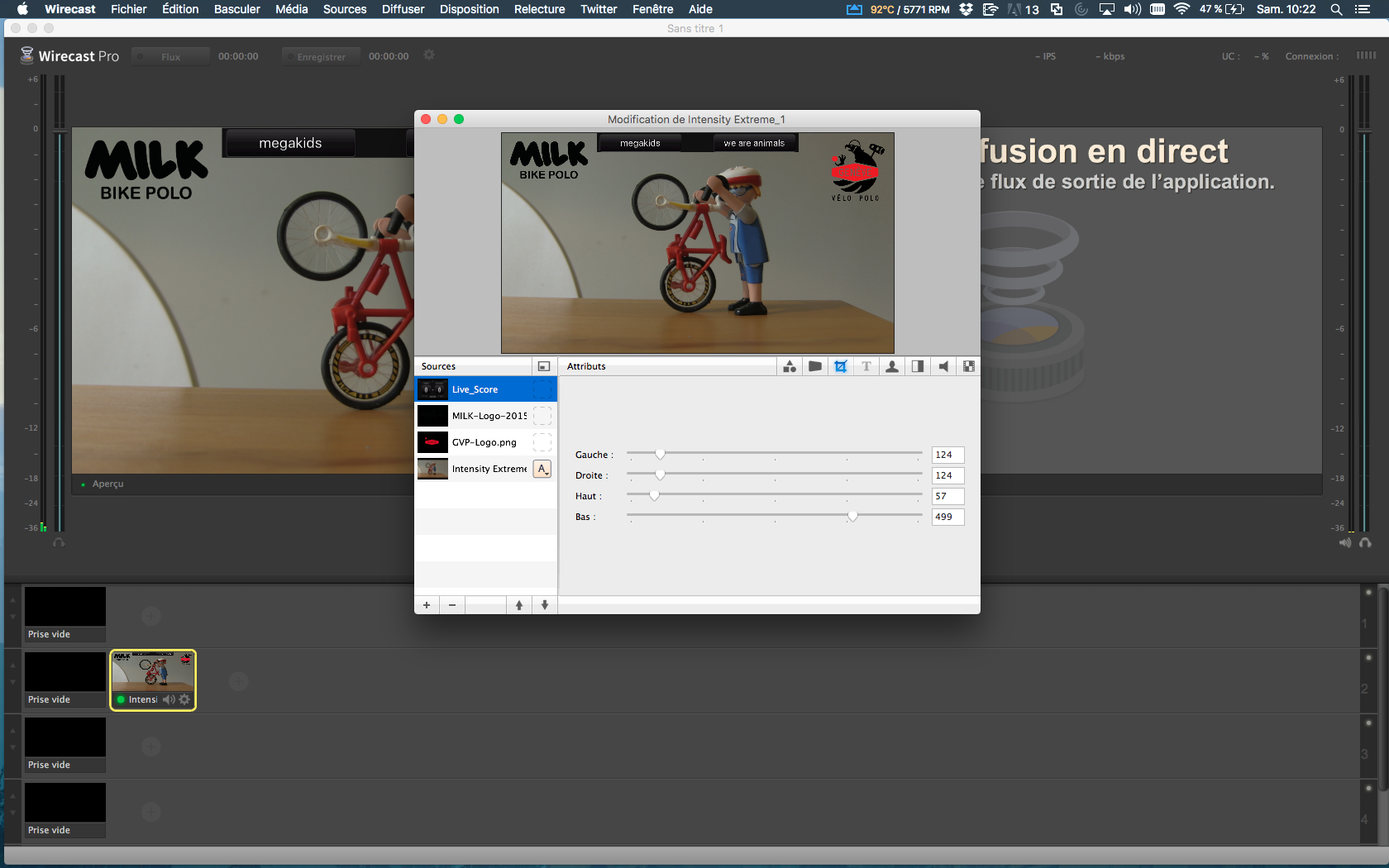This screenshot has height=868, width=1389.
Task: Click the Bas crop slider handle
Action: (852, 516)
